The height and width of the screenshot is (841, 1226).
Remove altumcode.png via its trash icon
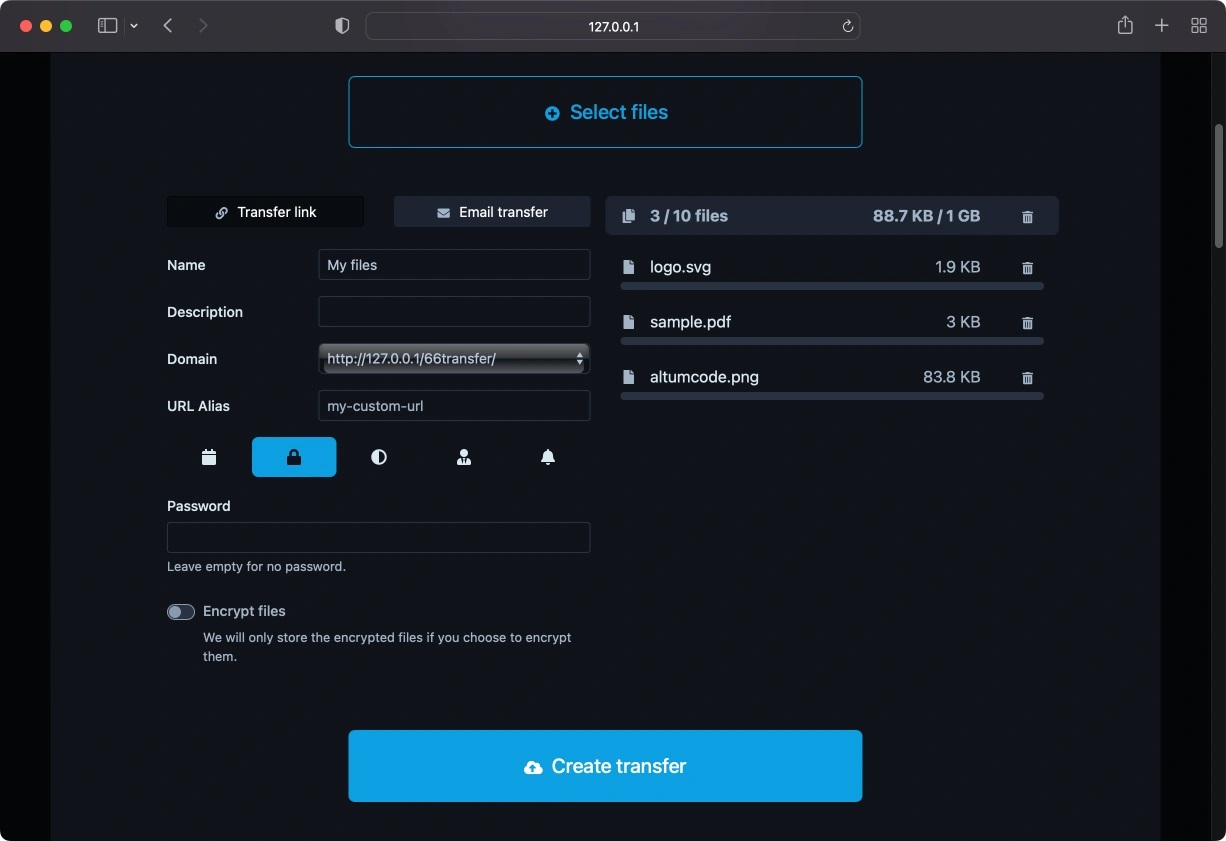point(1027,378)
